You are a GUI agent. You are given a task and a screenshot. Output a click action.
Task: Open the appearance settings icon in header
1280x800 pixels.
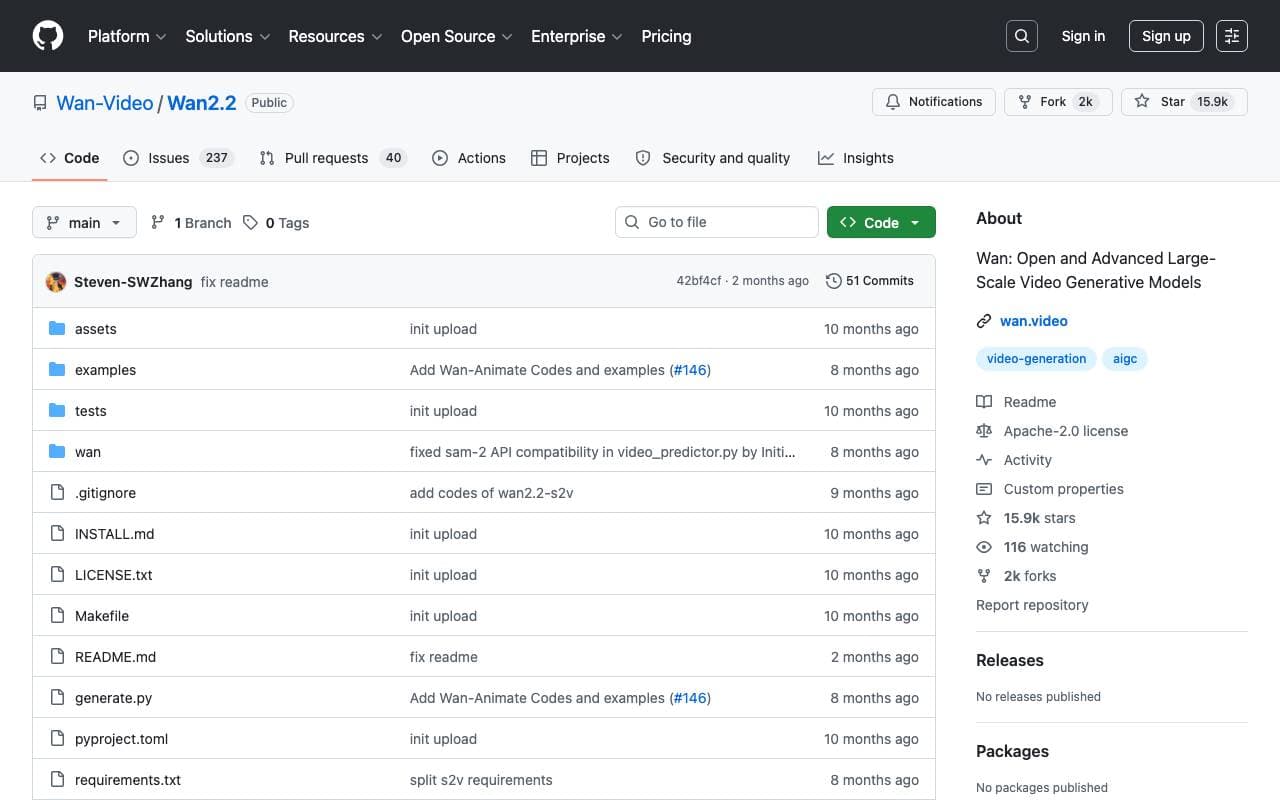pos(1232,36)
